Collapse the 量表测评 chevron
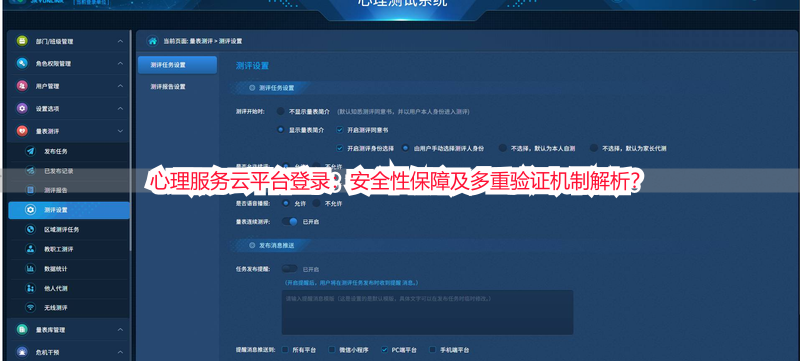 tap(120, 131)
